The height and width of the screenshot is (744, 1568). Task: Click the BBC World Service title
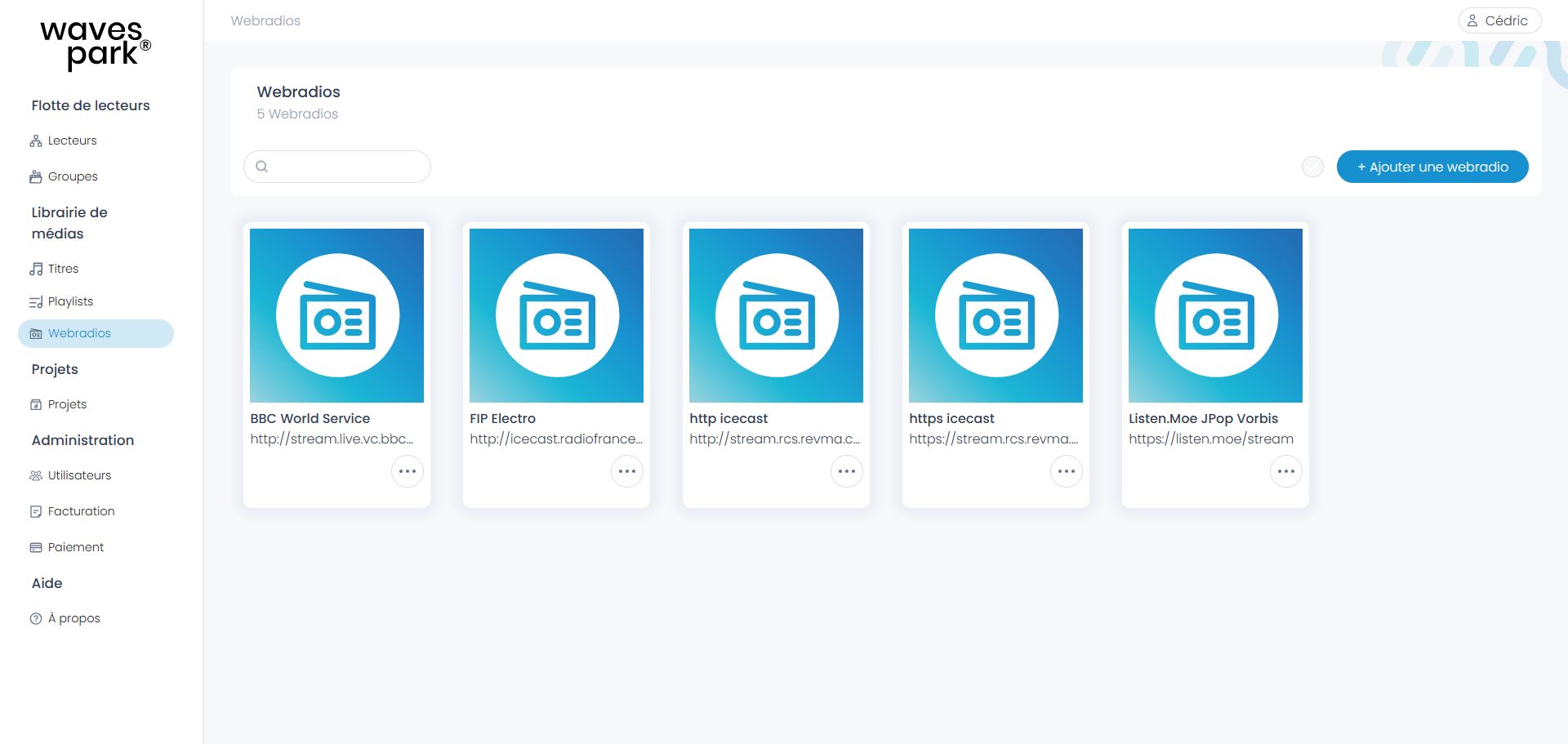click(x=310, y=418)
